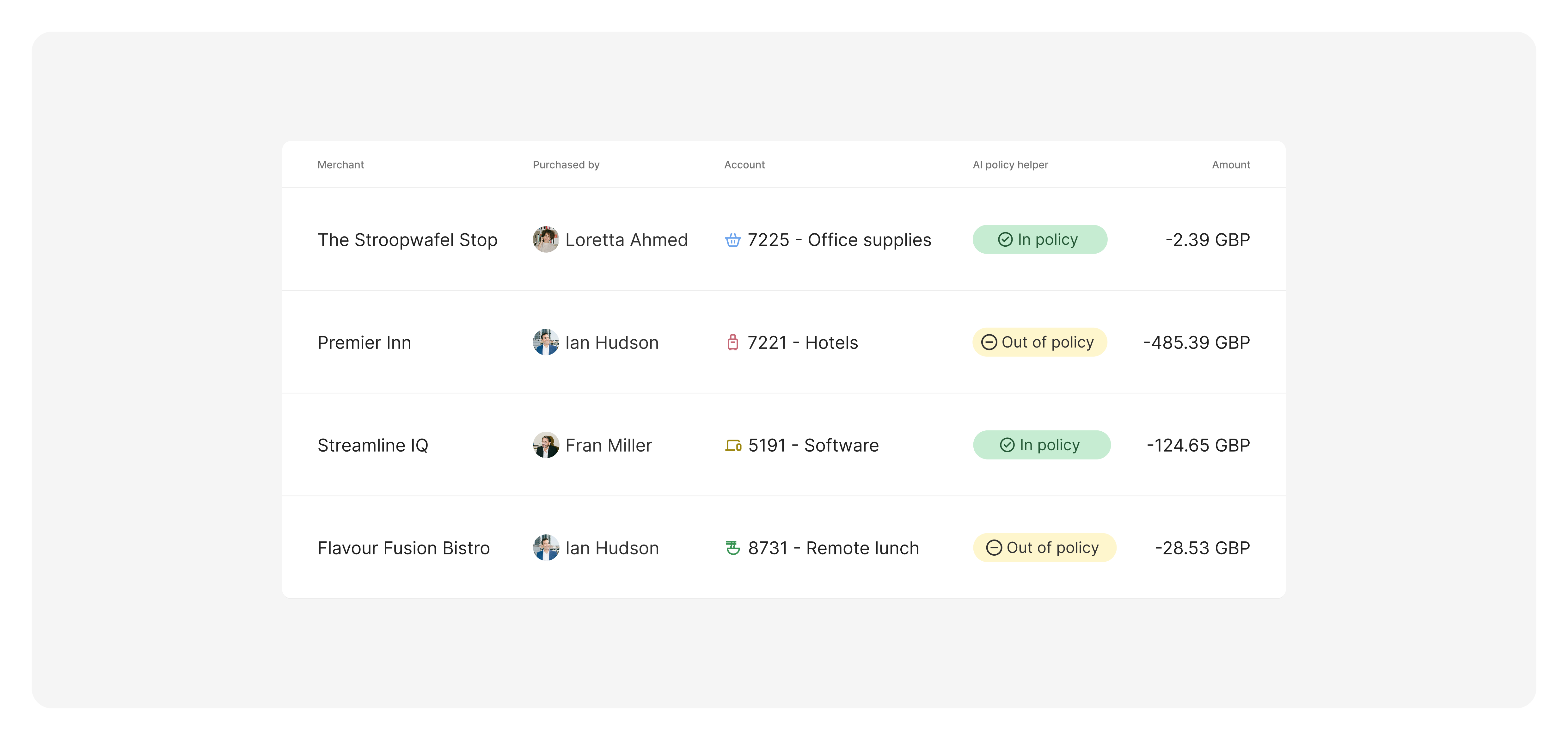The width and height of the screenshot is (1568, 740).
Task: Open the Premier Inn merchant entry
Action: click(364, 342)
